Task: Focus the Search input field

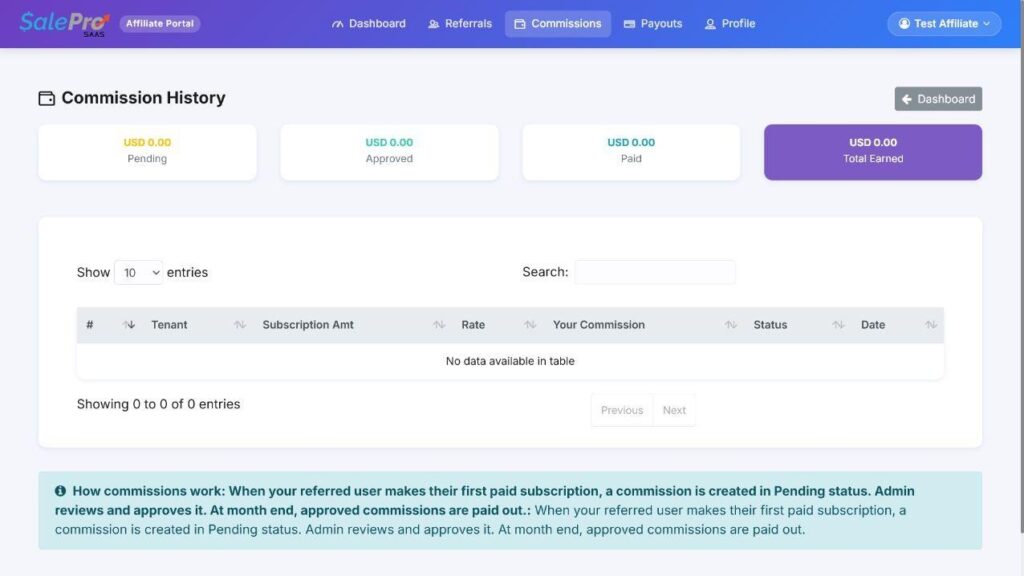Action: click(655, 272)
